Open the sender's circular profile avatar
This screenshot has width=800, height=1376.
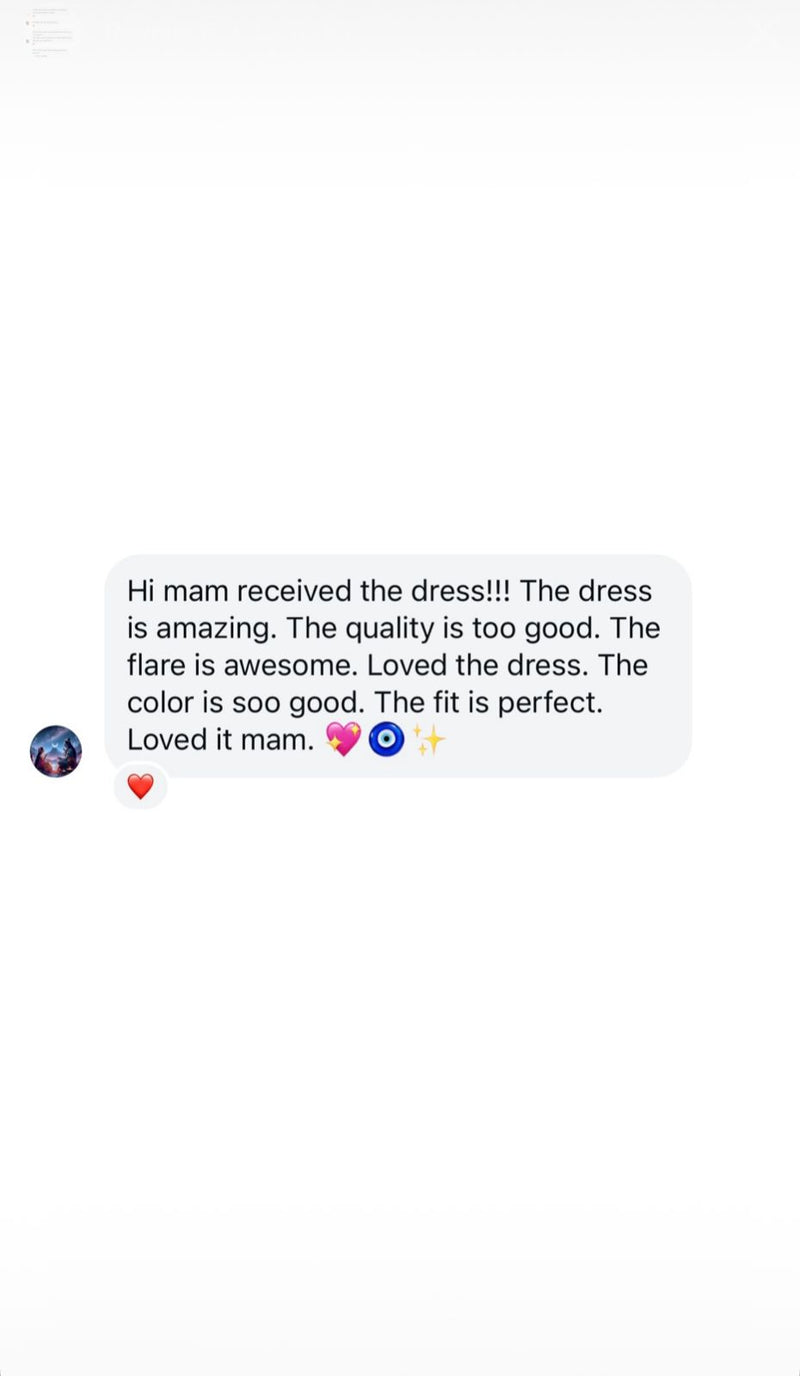point(56,751)
